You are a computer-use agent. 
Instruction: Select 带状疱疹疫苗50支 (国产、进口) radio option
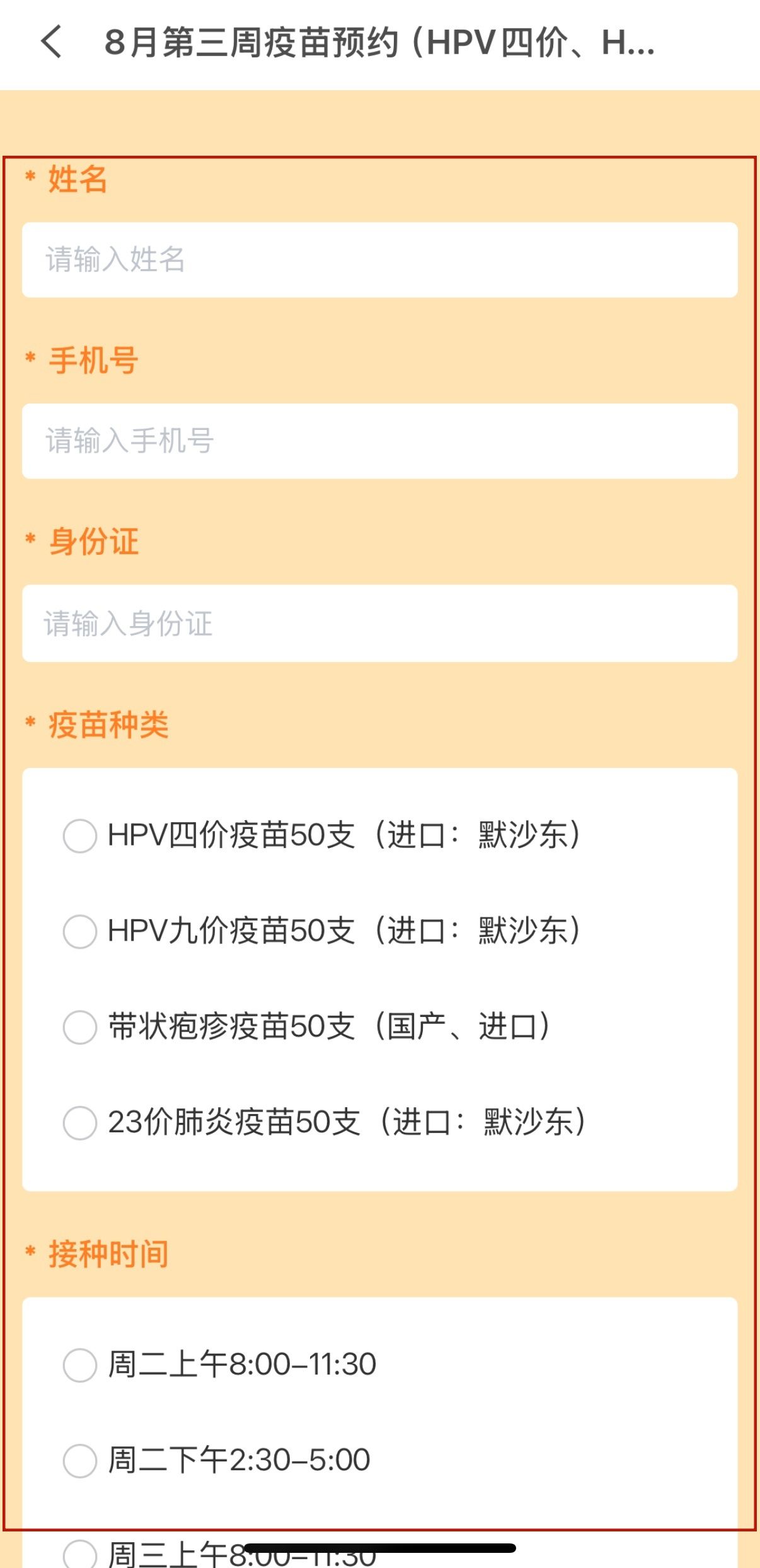pyautogui.click(x=80, y=1027)
